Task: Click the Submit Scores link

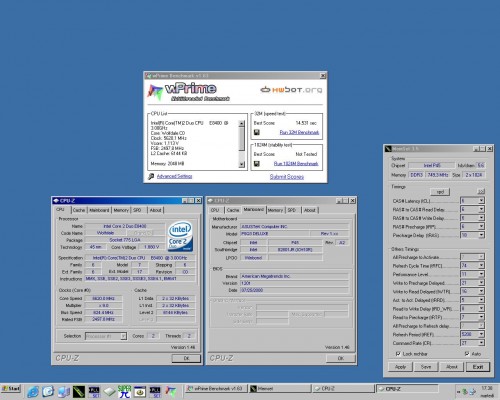Action: 287,177
